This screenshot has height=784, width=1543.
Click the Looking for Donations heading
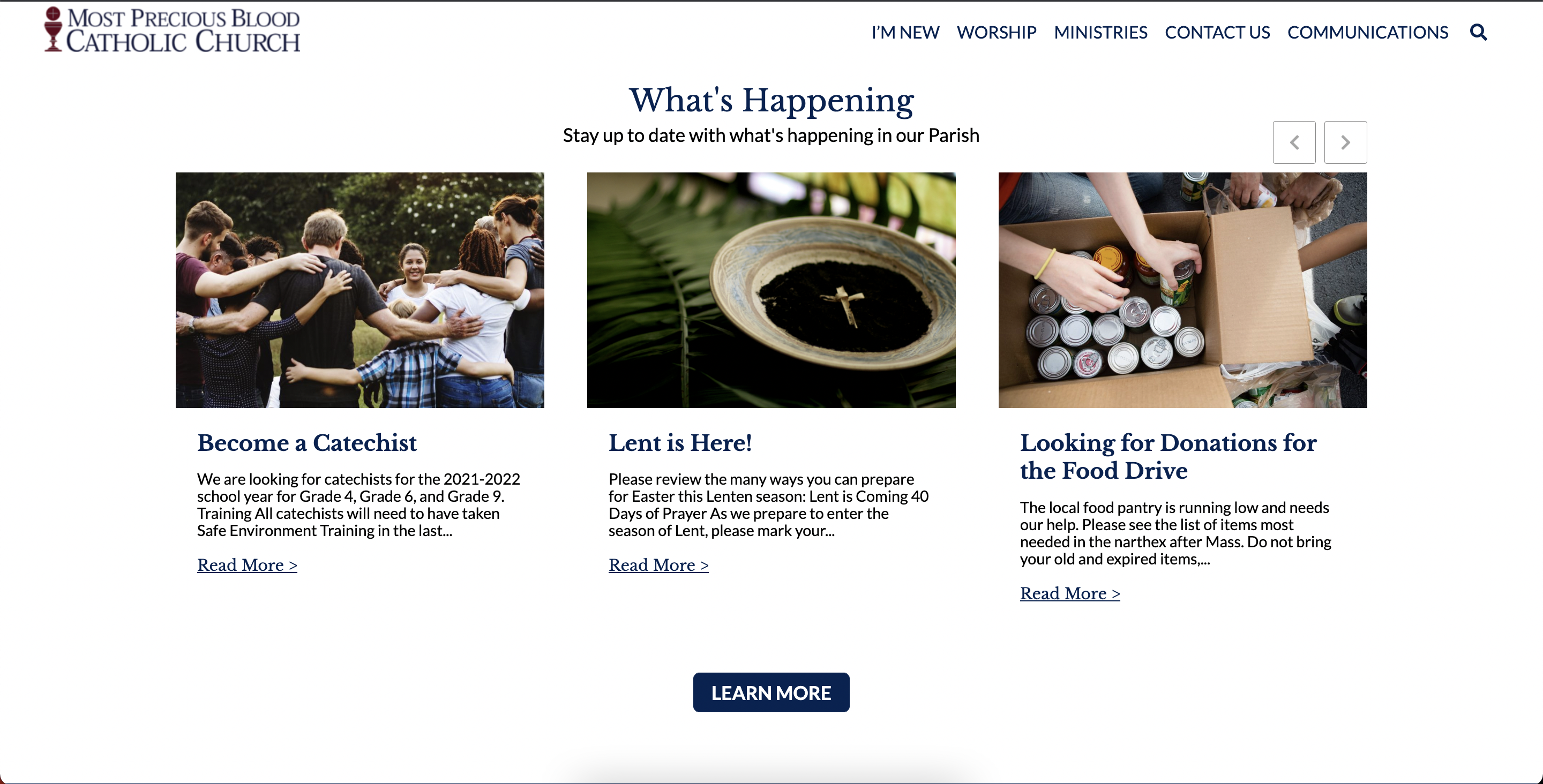[1168, 456]
